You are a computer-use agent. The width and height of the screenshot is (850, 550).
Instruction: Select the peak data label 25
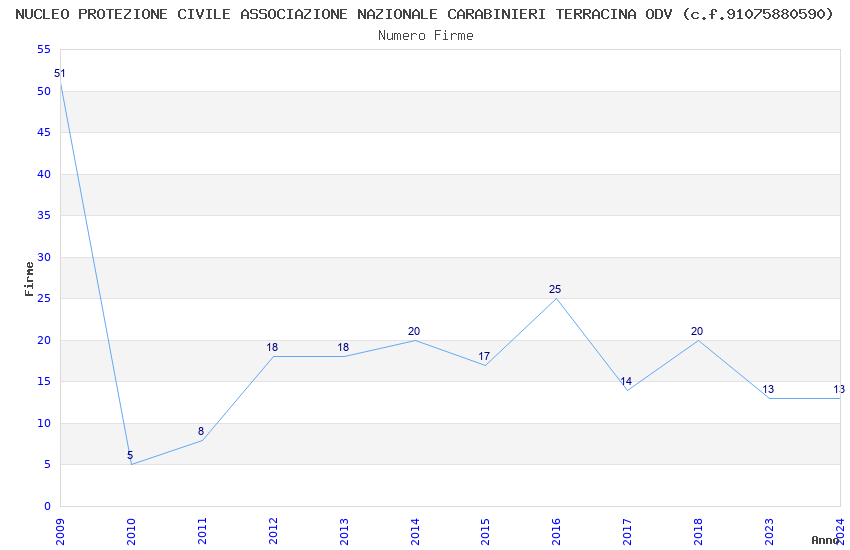click(x=555, y=289)
